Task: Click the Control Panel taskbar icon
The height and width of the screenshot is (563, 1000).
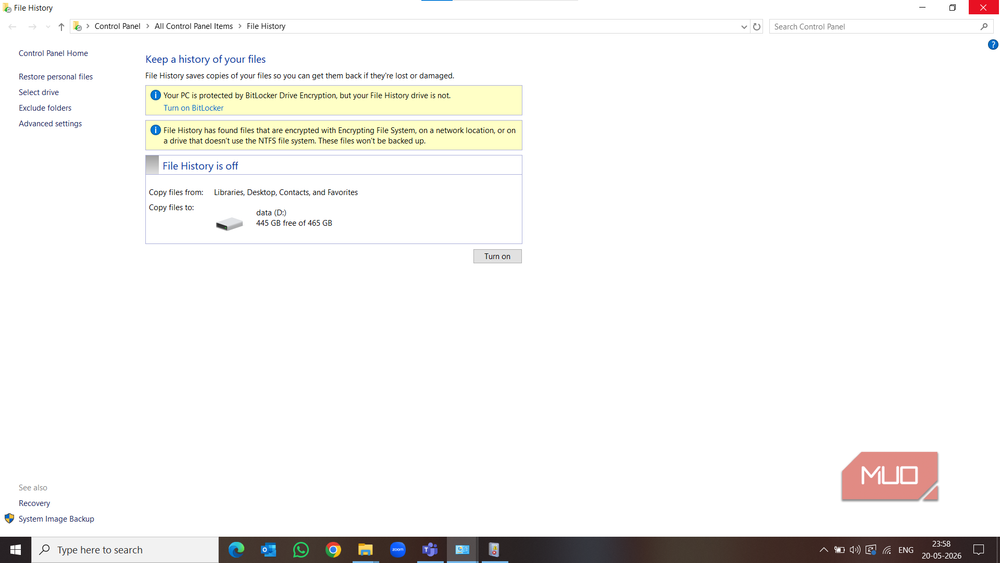Action: pos(462,550)
